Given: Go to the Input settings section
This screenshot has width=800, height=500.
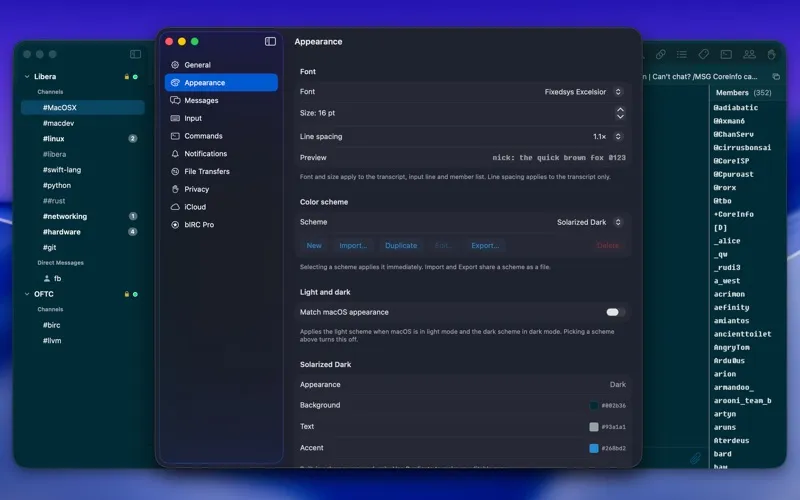Looking at the screenshot, I should (221, 118).
